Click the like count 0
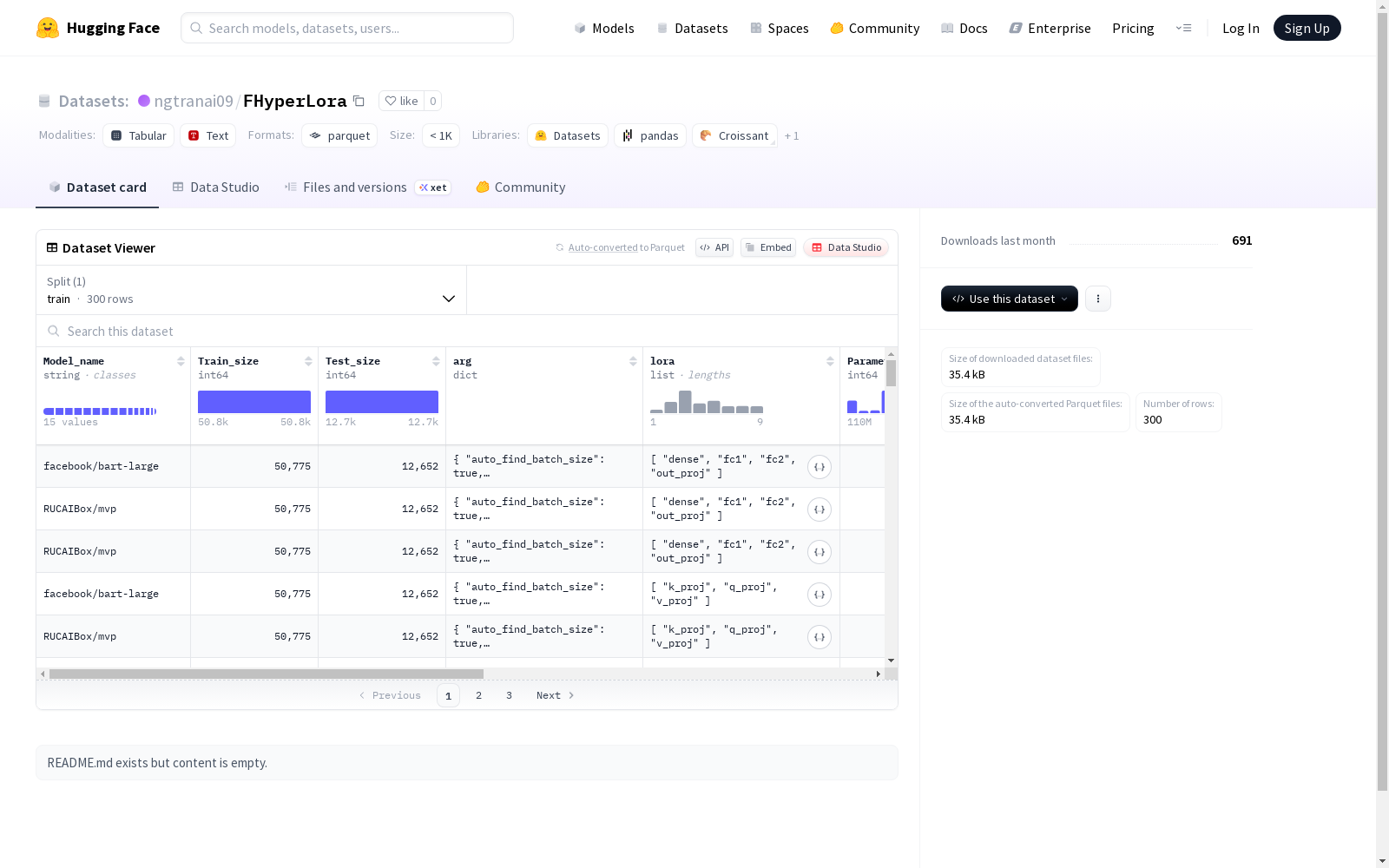Viewport: 1389px width, 868px height. pos(433,101)
